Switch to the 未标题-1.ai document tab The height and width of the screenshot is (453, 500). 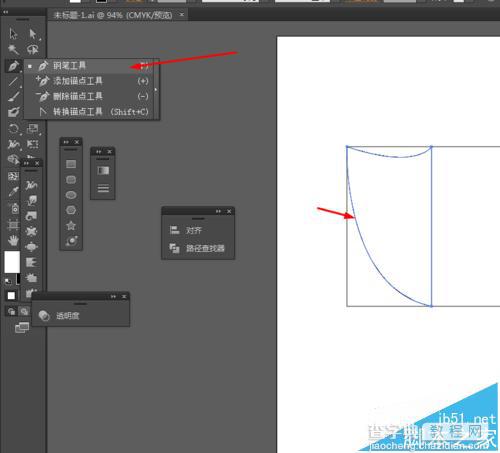pos(113,15)
